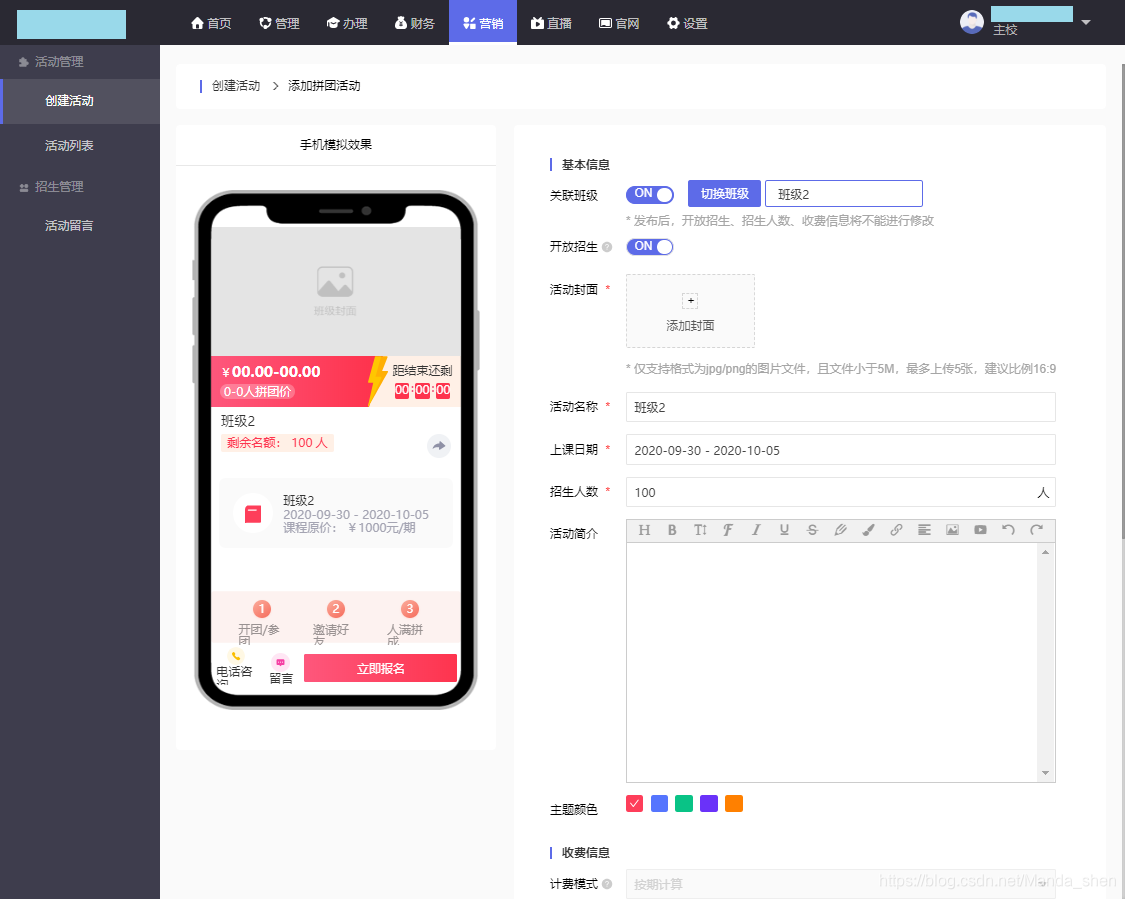The height and width of the screenshot is (899, 1125).
Task: Open the 办理 menu
Action: point(347,23)
